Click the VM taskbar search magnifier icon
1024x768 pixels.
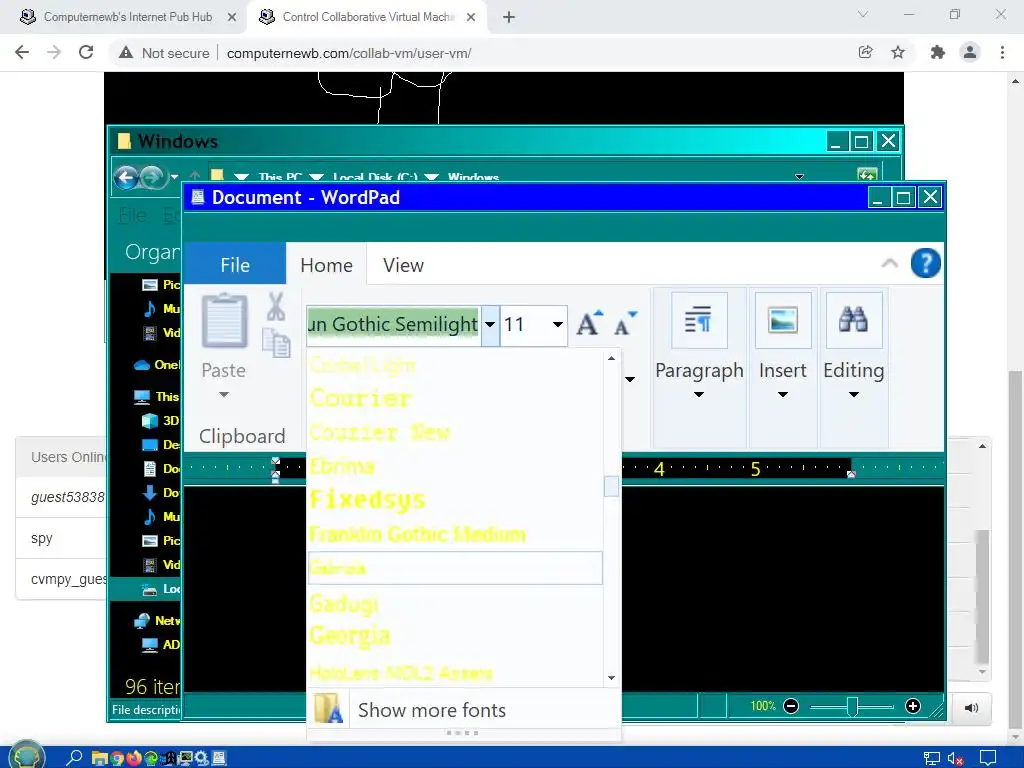pos(74,758)
